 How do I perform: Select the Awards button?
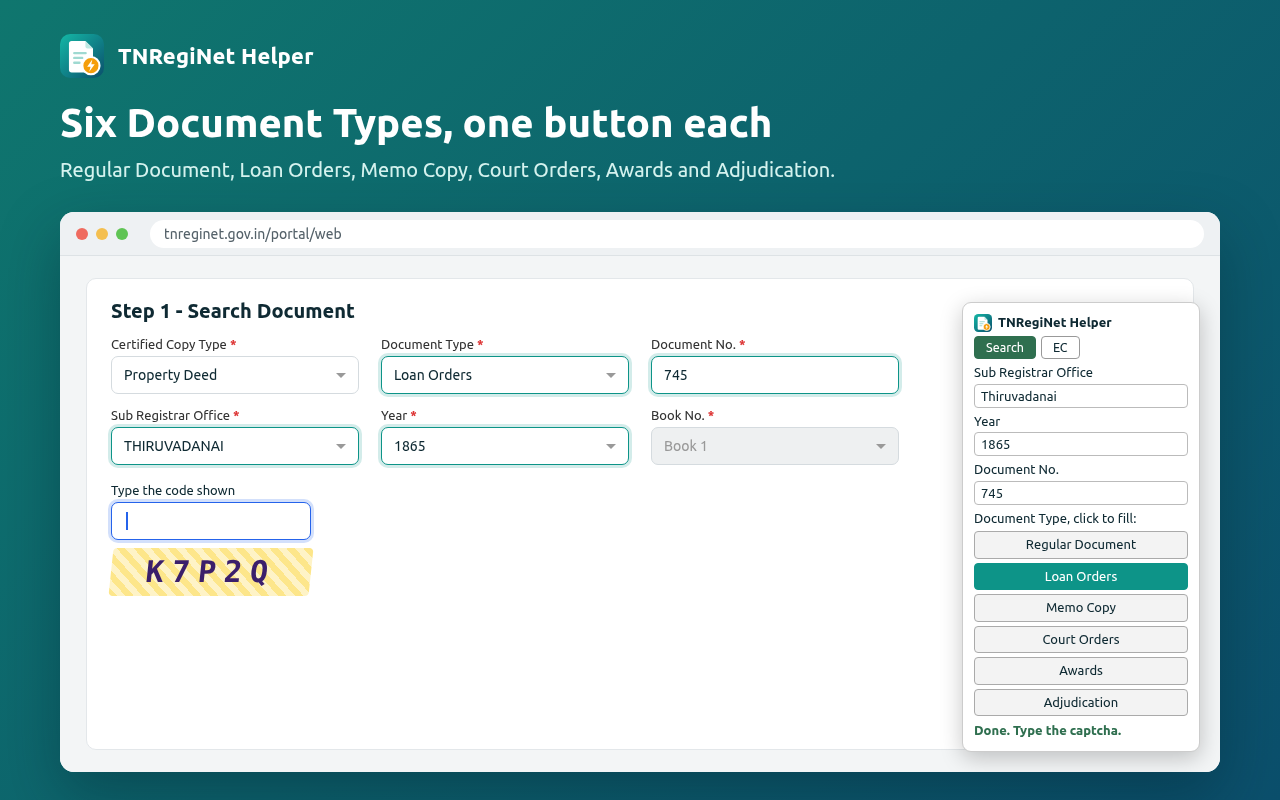pyautogui.click(x=1081, y=671)
